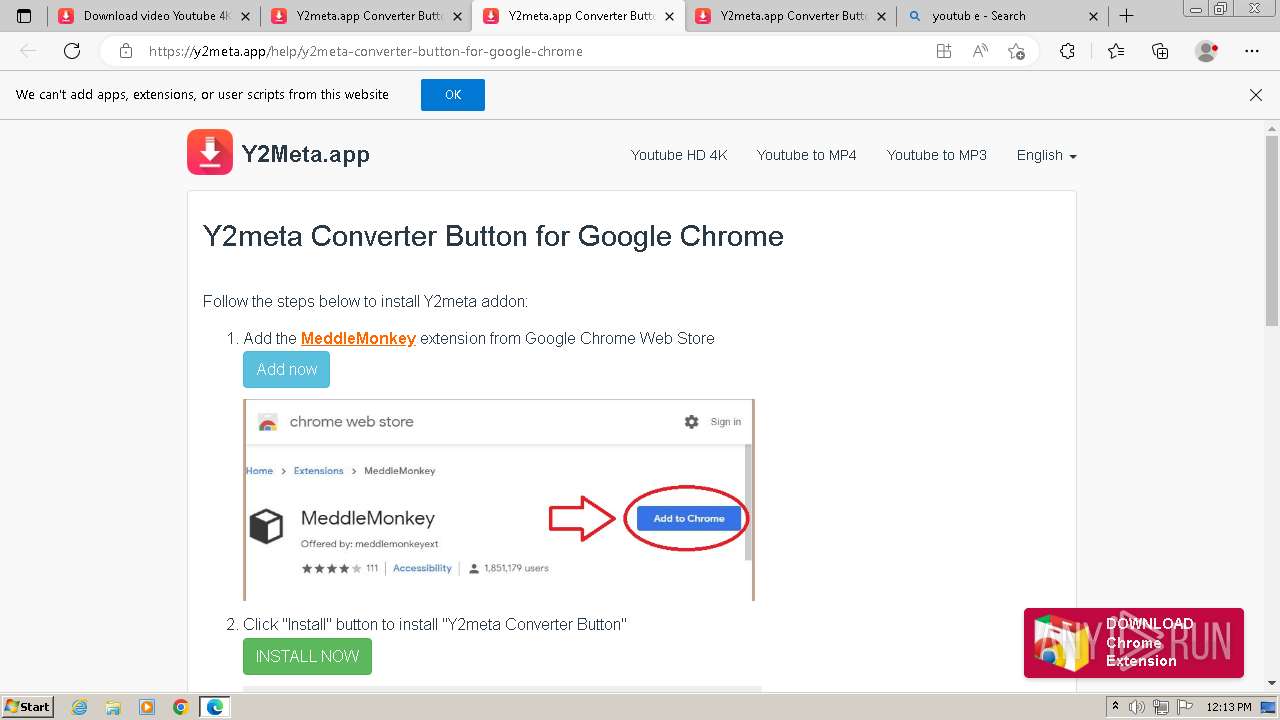View site information lock icon
Image resolution: width=1280 pixels, height=720 pixels.
[125, 51]
